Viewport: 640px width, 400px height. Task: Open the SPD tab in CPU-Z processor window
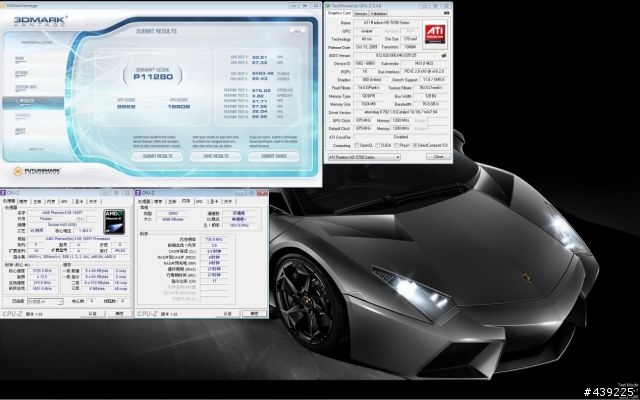click(64, 202)
